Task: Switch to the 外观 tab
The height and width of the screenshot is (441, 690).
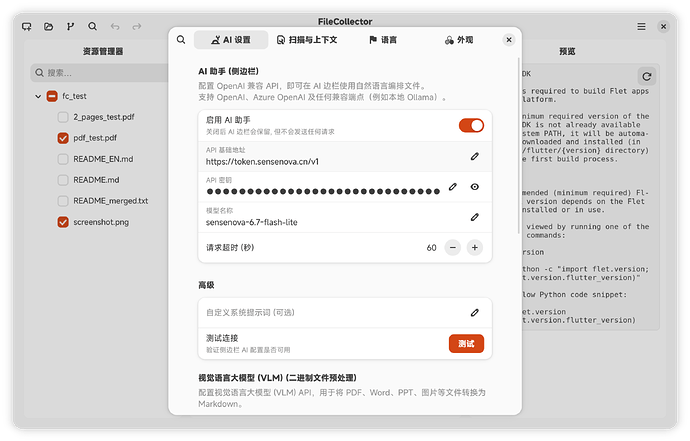Action: (x=459, y=40)
